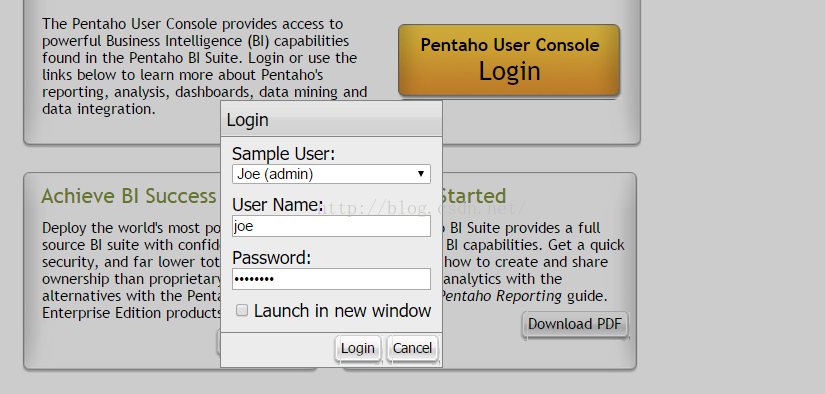Cancel the login dialog
Viewport: 825px width, 394px height.
click(x=412, y=348)
